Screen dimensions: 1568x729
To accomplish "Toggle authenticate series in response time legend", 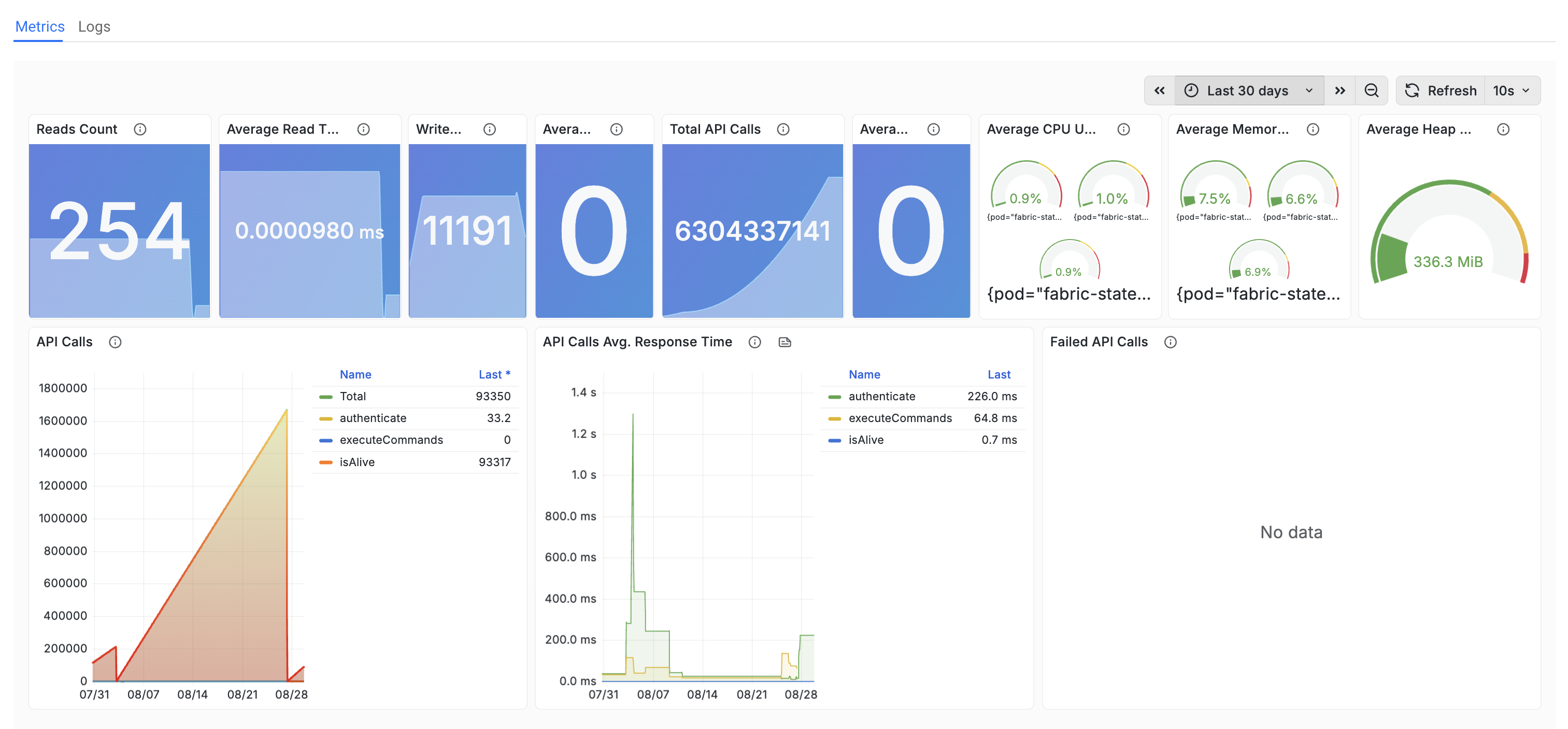I will [881, 397].
